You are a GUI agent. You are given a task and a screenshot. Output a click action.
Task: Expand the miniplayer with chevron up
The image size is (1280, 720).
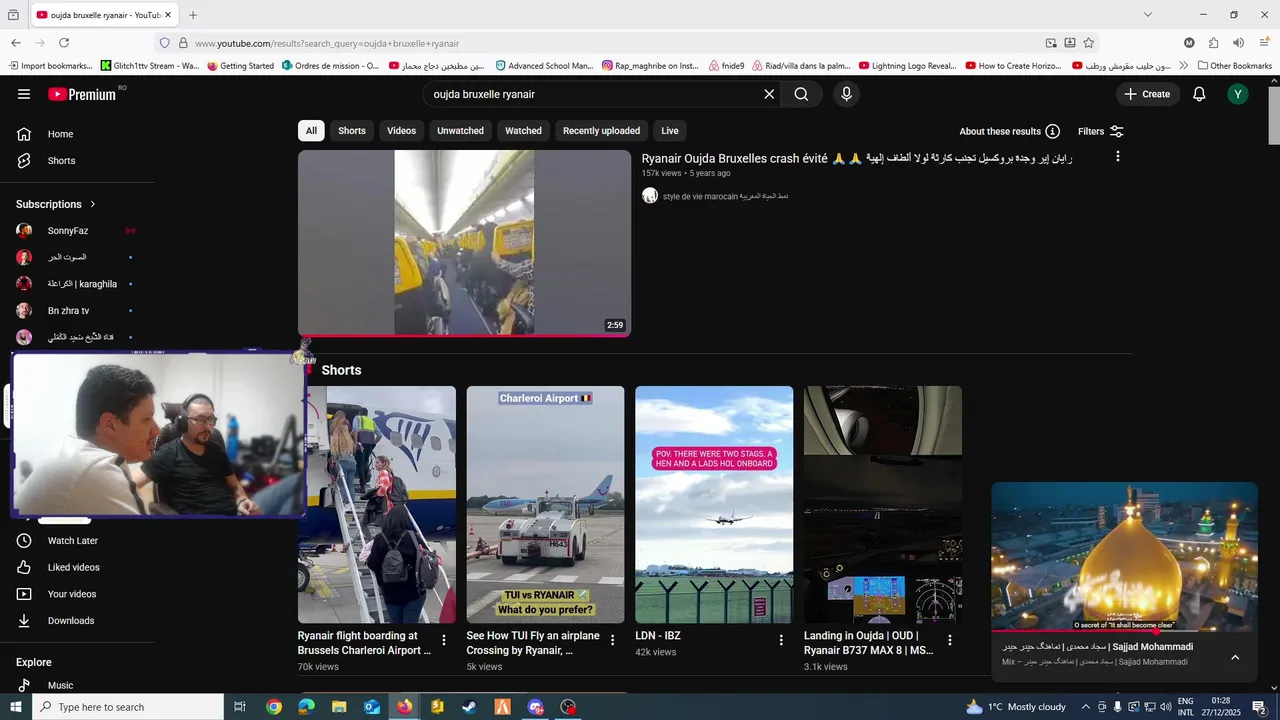tap(1235, 657)
